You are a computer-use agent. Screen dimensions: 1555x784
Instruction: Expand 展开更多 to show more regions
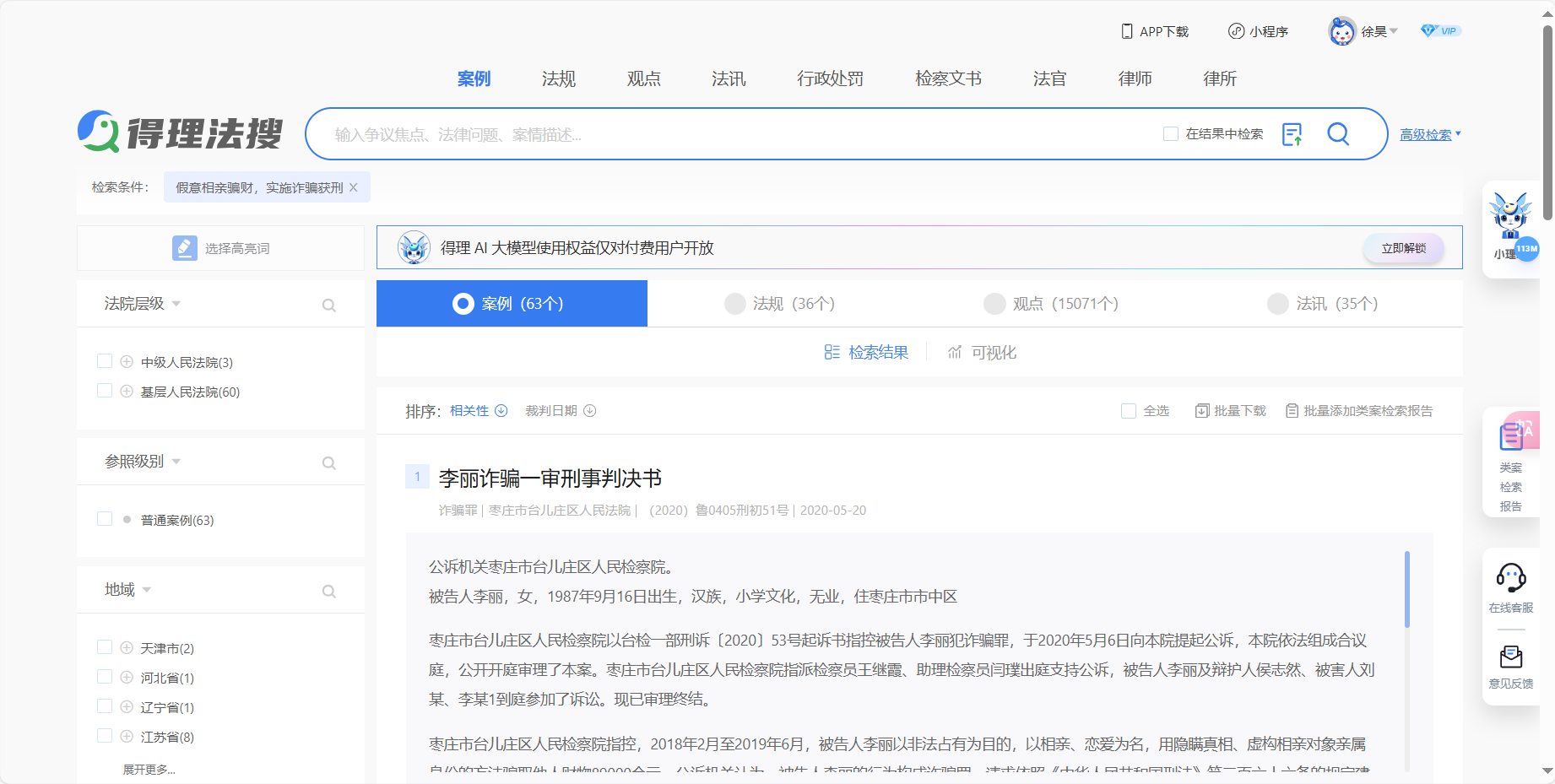pyautogui.click(x=150, y=769)
